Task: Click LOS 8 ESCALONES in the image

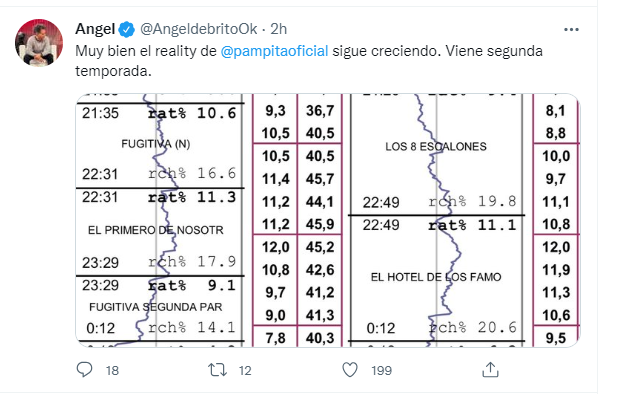Action: click(436, 146)
